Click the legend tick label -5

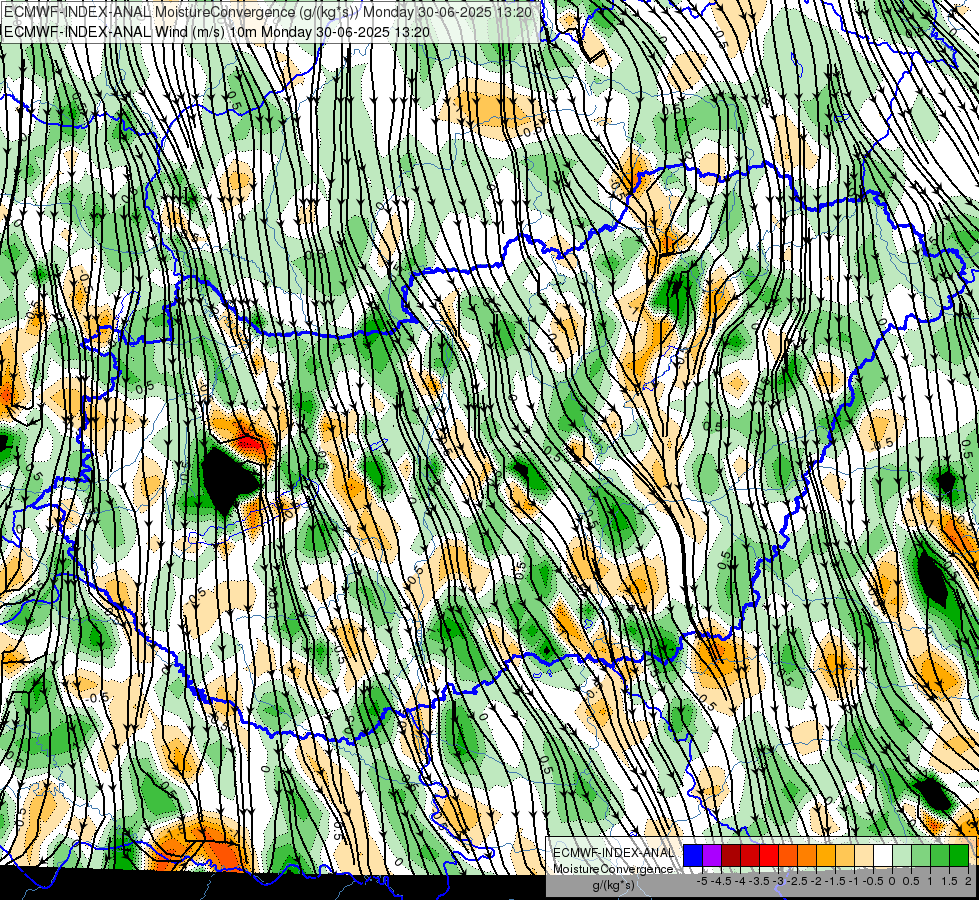(702, 881)
